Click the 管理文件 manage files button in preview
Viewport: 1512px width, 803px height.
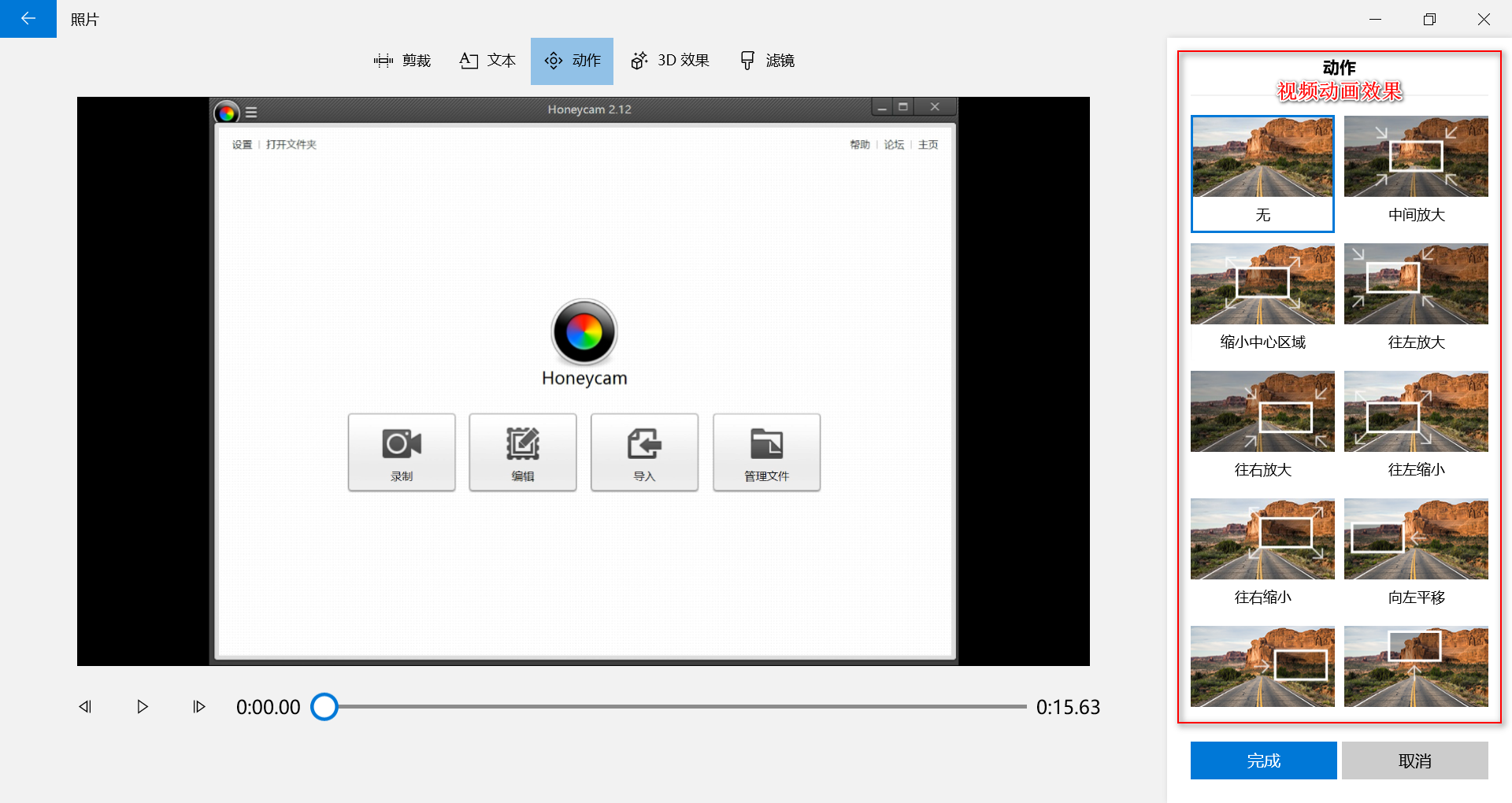(766, 453)
